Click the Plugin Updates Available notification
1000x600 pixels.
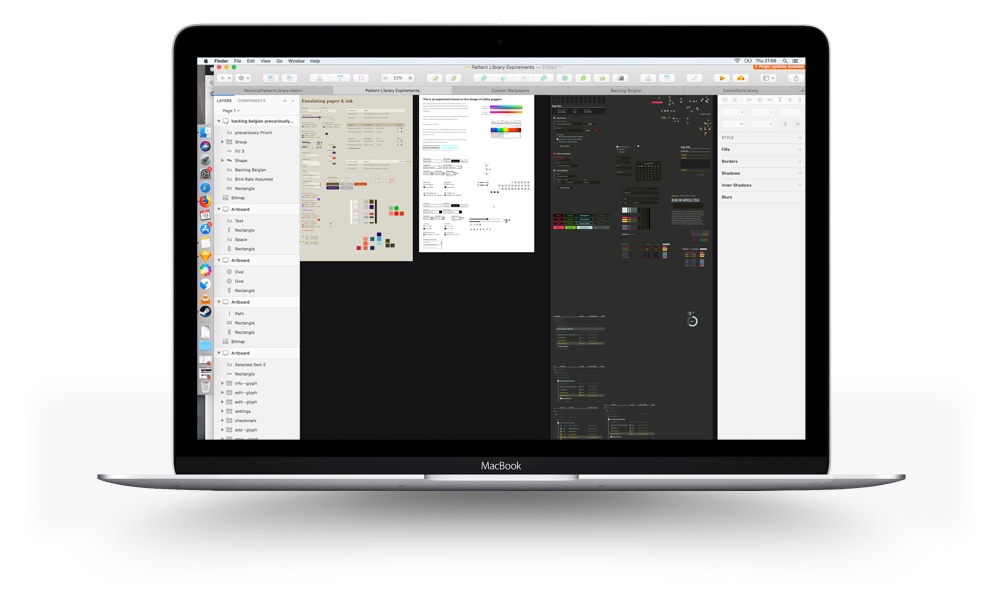(x=778, y=68)
